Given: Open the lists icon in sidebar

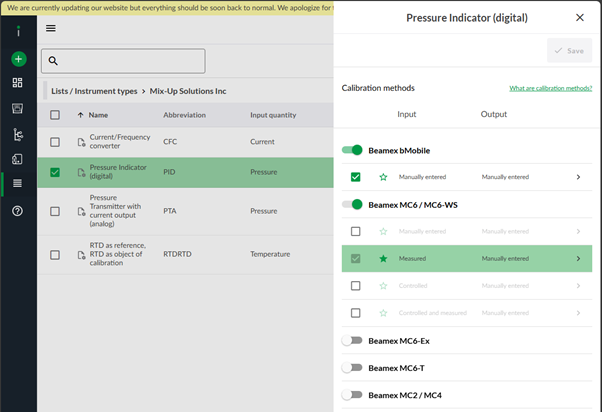Looking at the screenshot, I should pos(18,183).
